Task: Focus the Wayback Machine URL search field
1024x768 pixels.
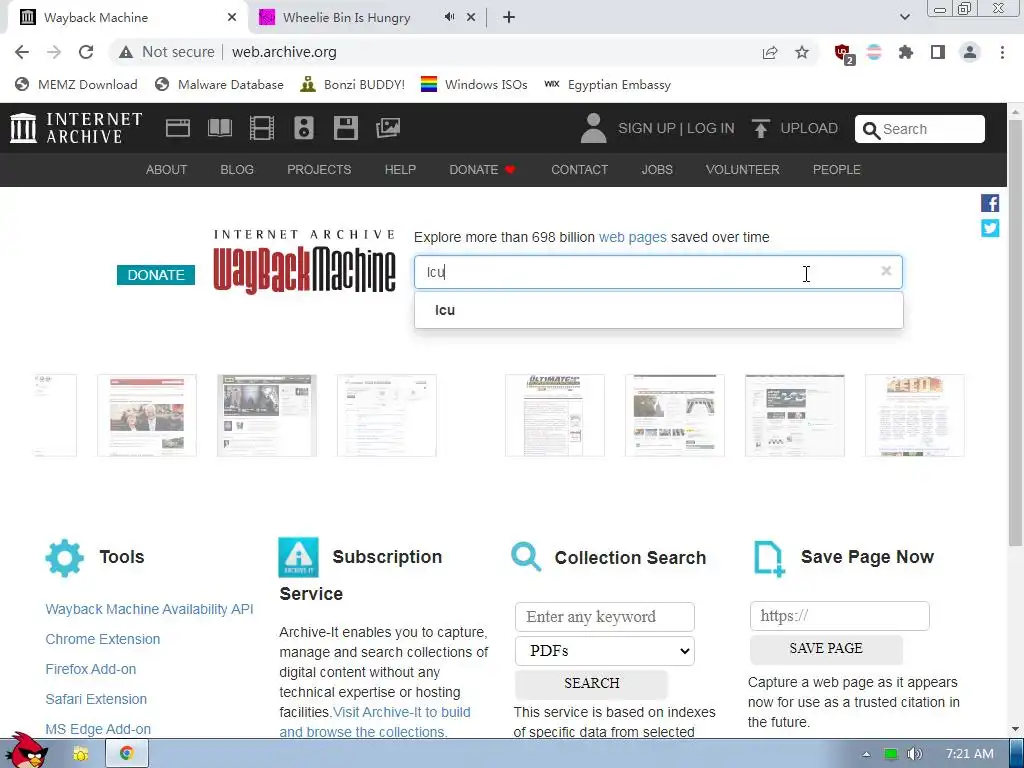Action: [x=658, y=272]
